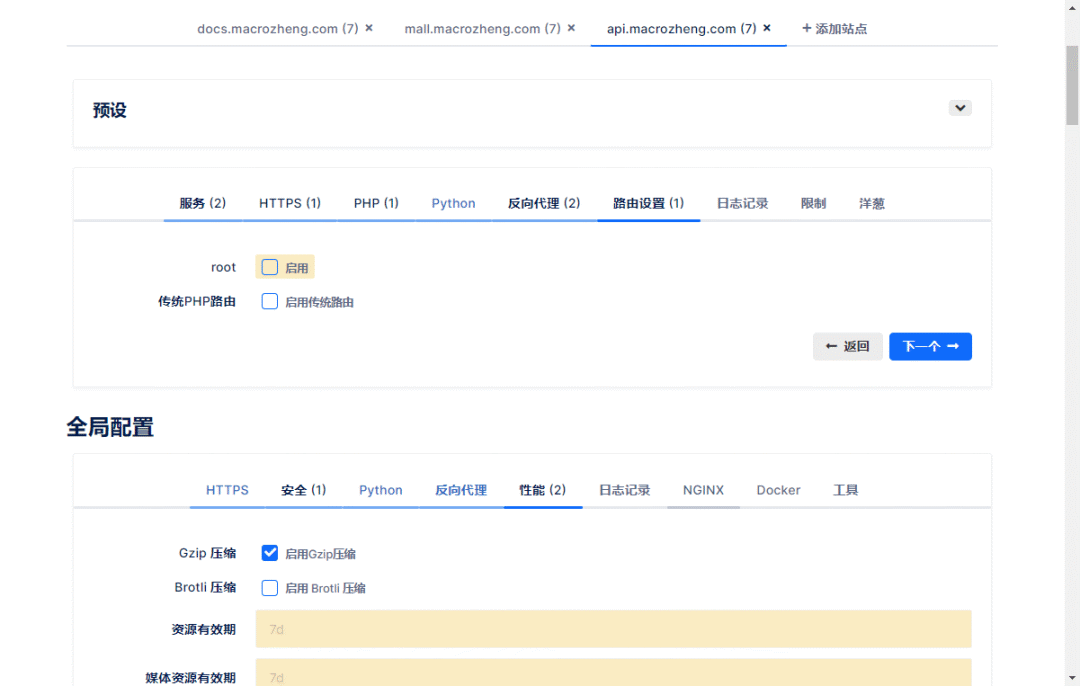Open the 服务 (2) site tab
The width and height of the screenshot is (1080, 686).
pyautogui.click(x=202, y=203)
